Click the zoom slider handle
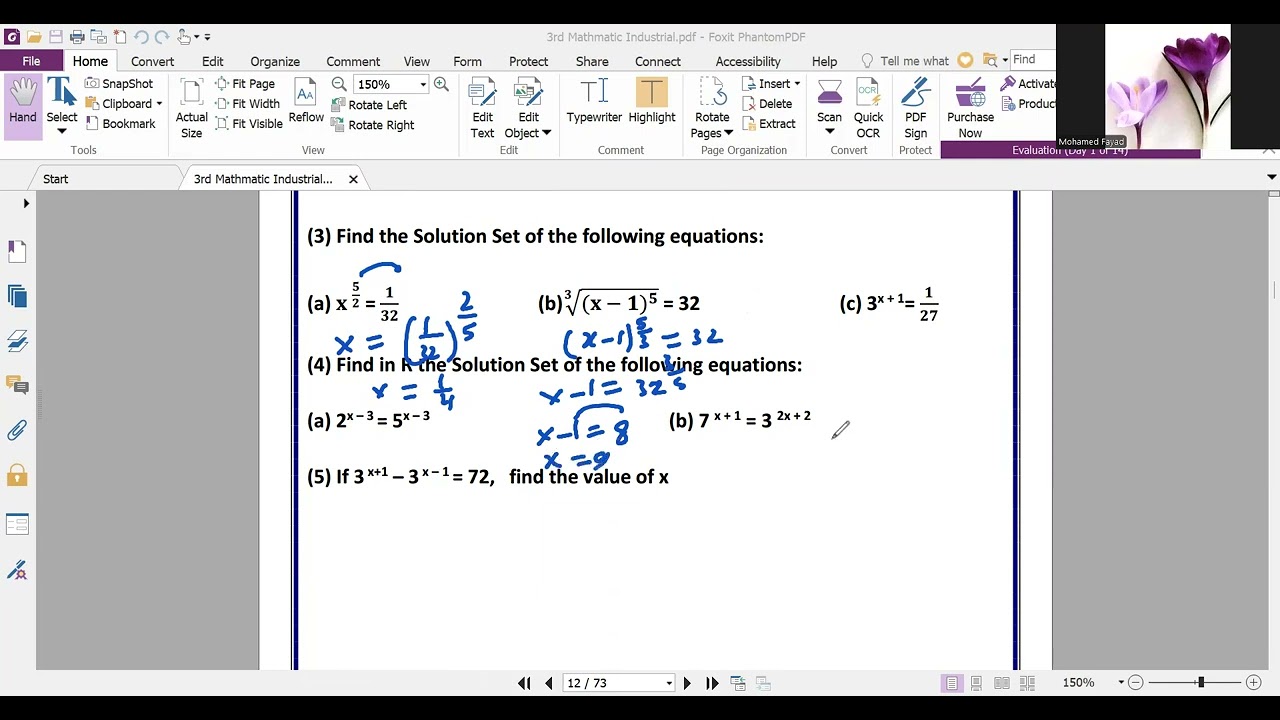 pos(1201,683)
